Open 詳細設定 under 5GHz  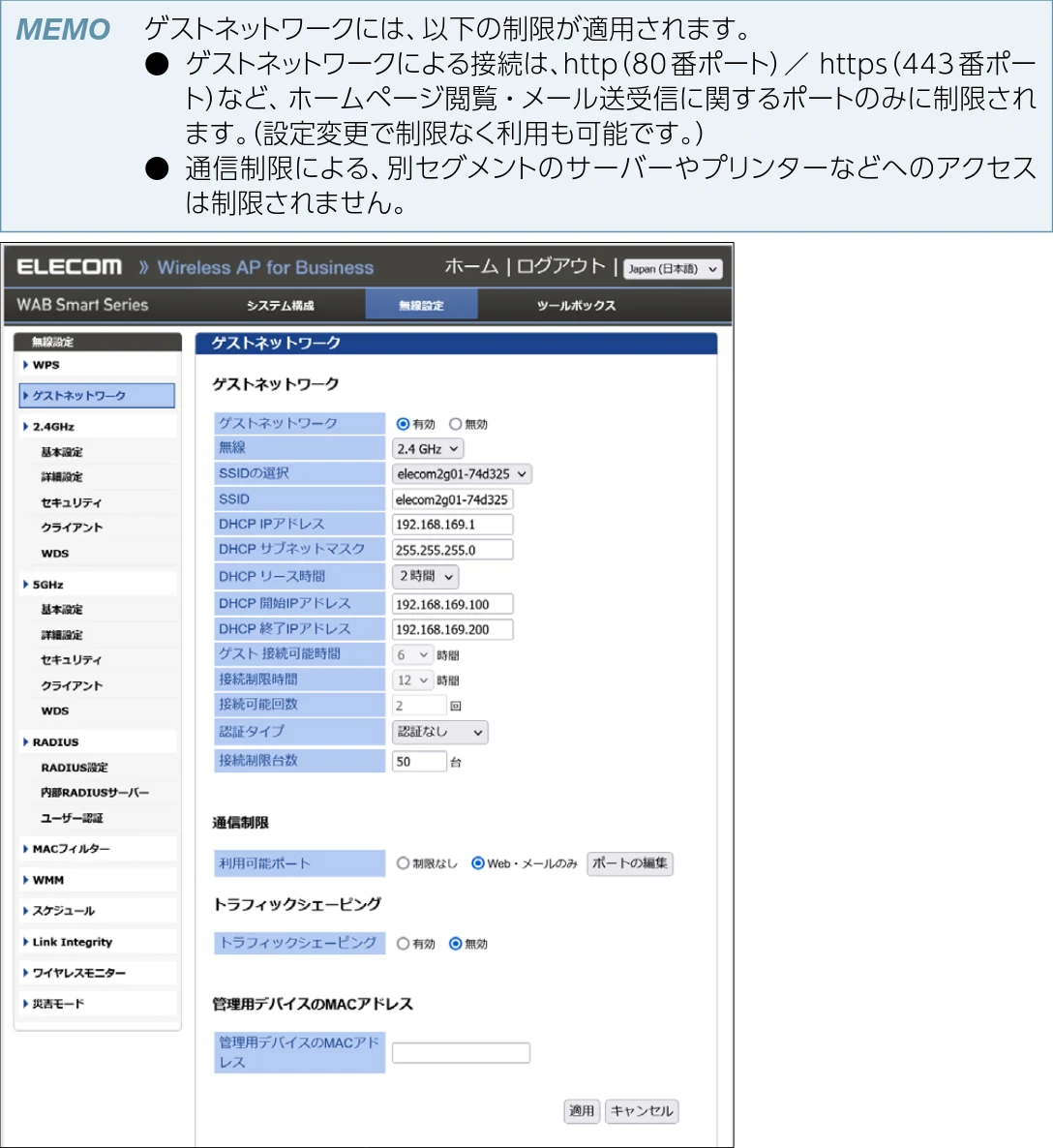[62, 635]
